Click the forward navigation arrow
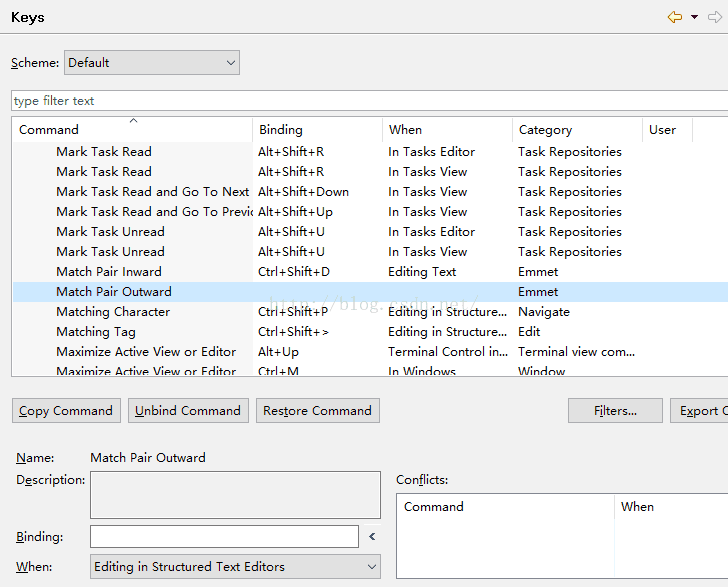 coord(714,17)
